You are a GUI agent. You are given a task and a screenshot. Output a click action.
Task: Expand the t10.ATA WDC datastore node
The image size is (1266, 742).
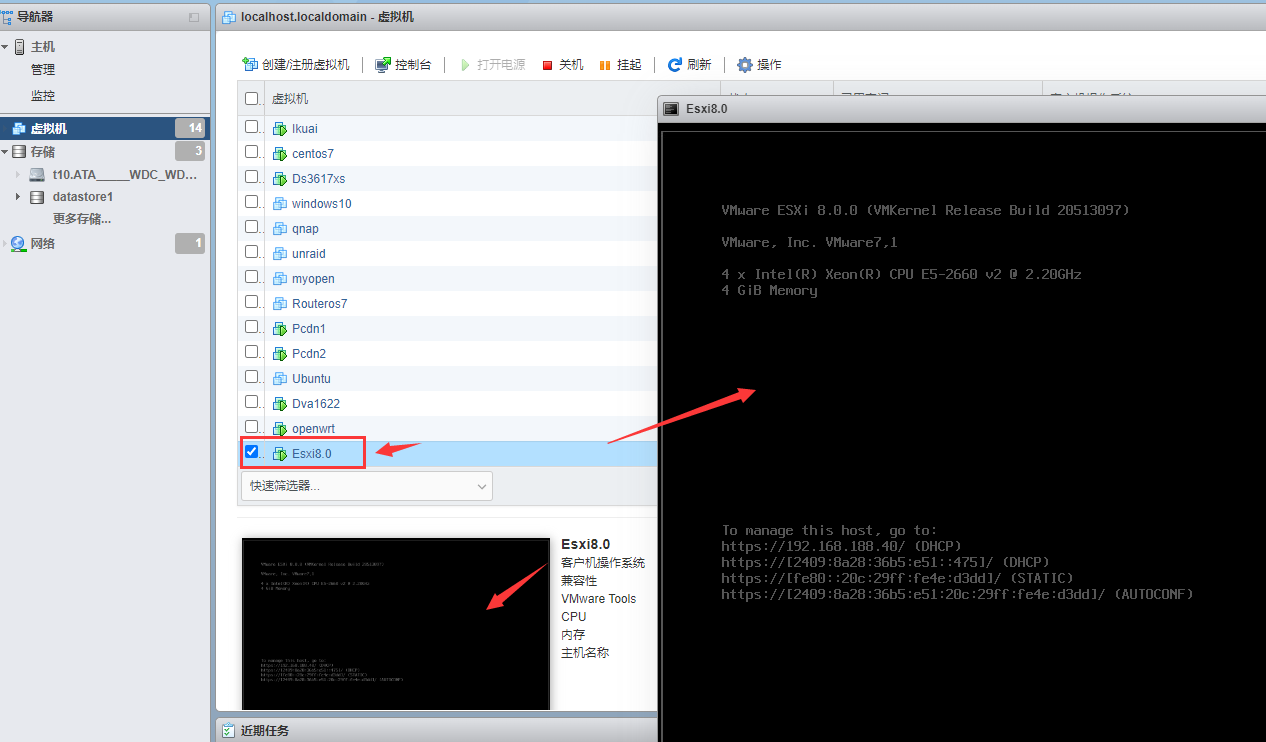(x=18, y=174)
